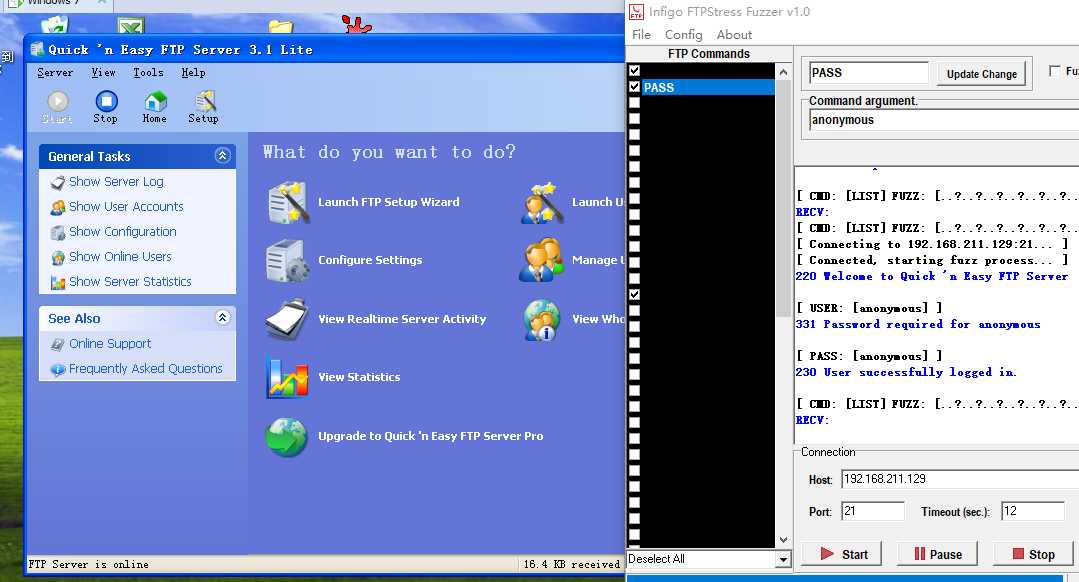Click the View Who globe info icon

tap(542, 320)
